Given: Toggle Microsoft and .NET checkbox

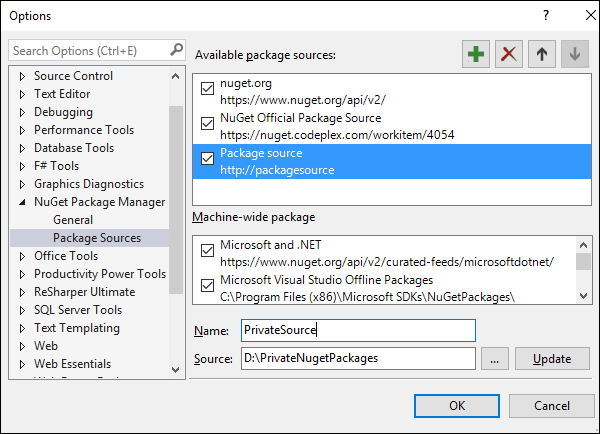Looking at the screenshot, I should tap(207, 250).
